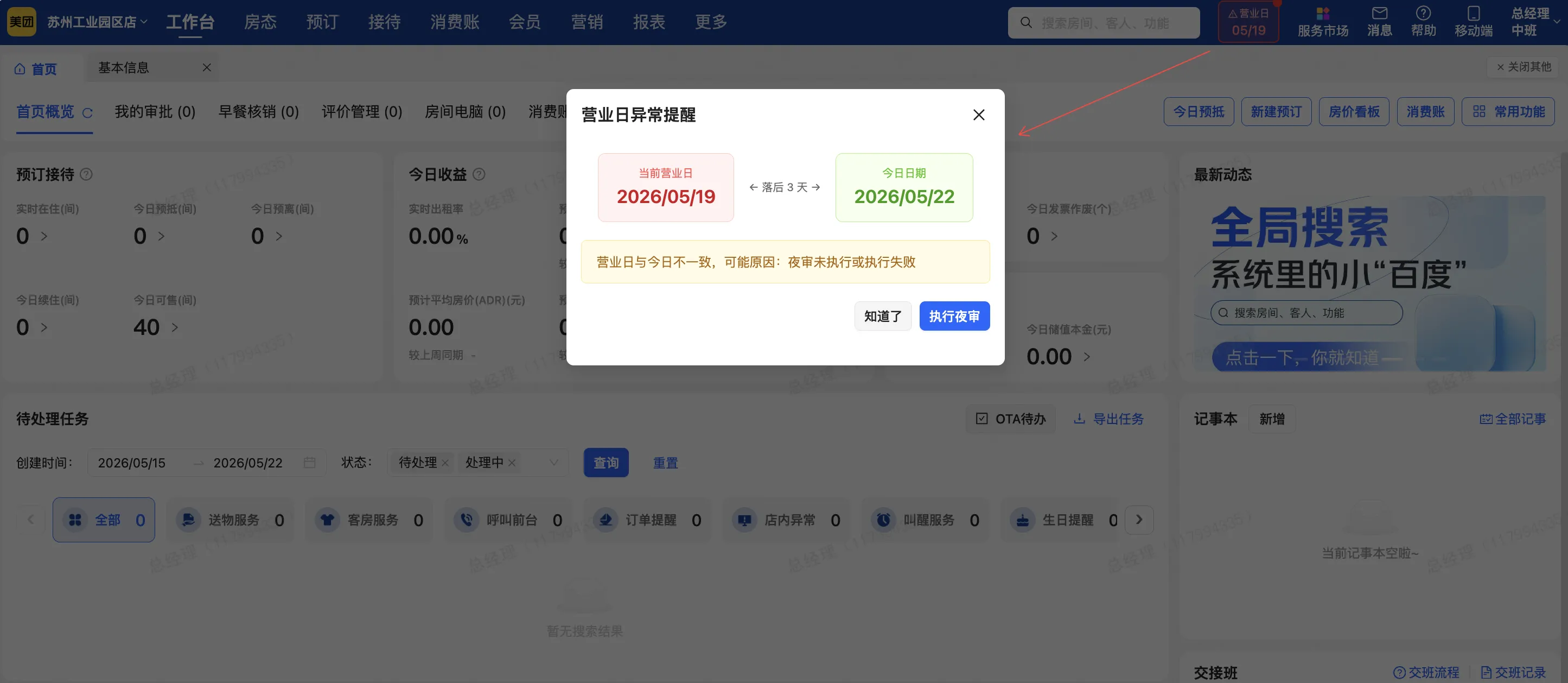This screenshot has width=1568, height=683.
Task: Close the 营业日异常提醒 dialog with X
Action: point(978,115)
